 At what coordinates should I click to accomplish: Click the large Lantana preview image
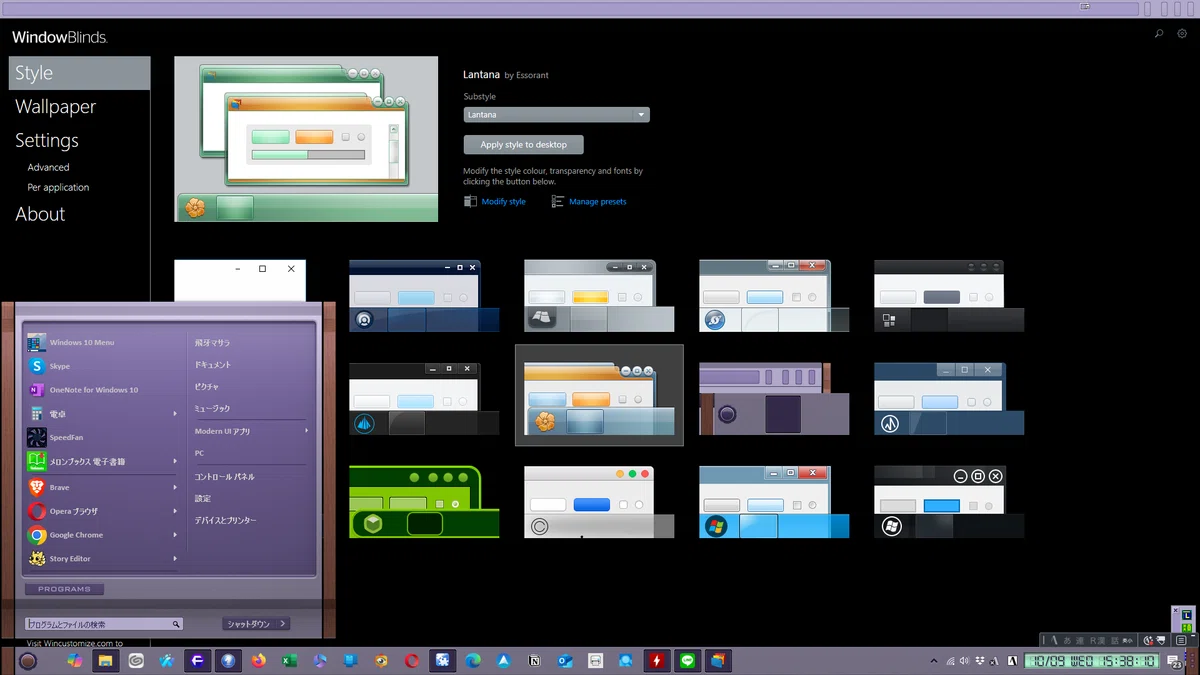click(x=306, y=139)
